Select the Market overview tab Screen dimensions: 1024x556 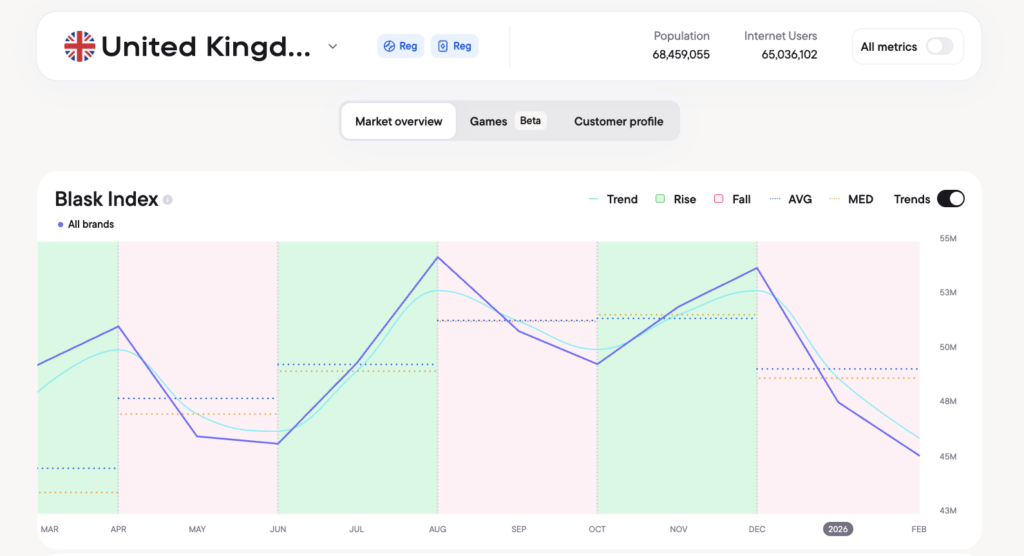tap(398, 121)
